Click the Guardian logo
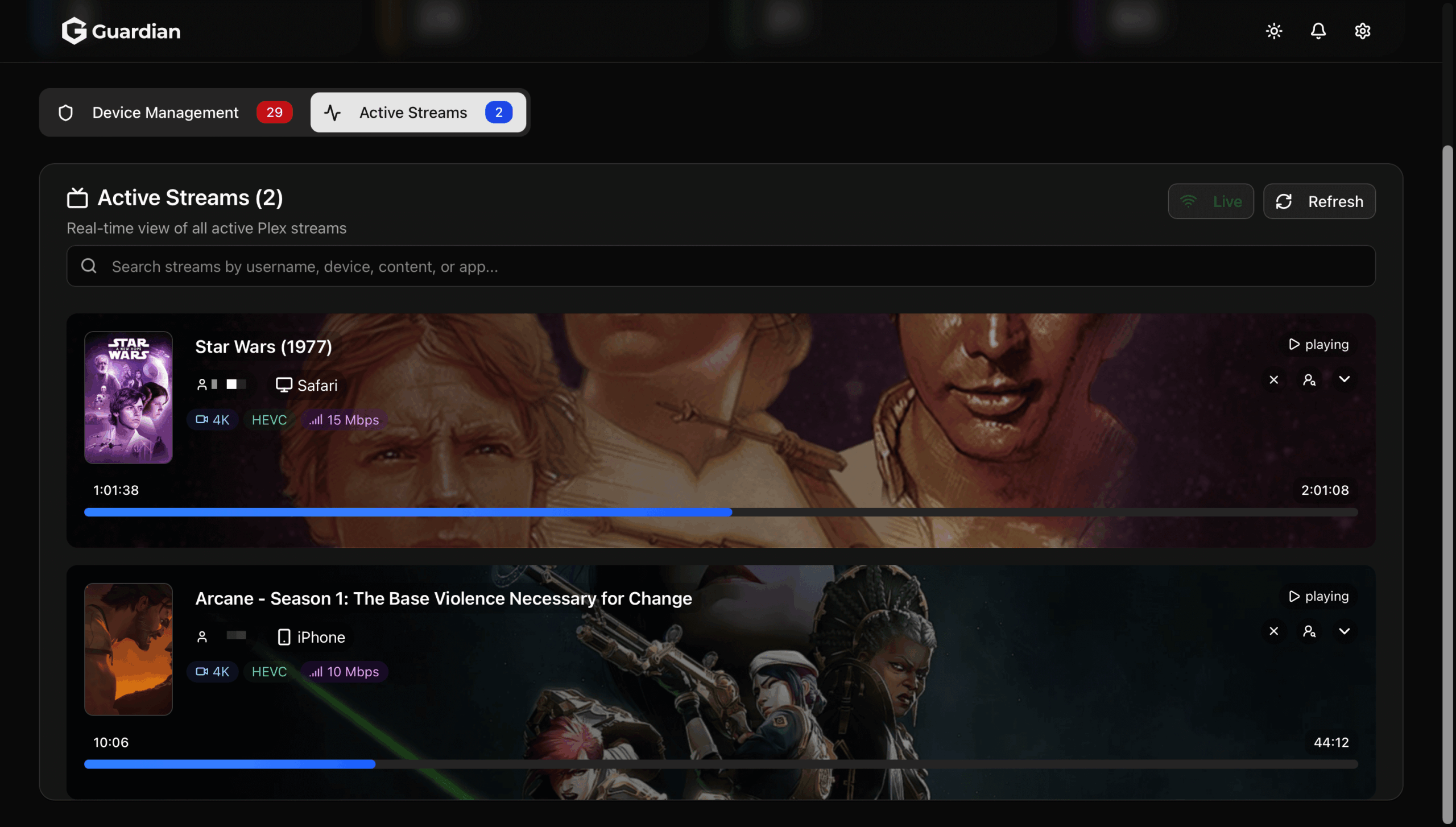The height and width of the screenshot is (827, 1456). click(121, 31)
